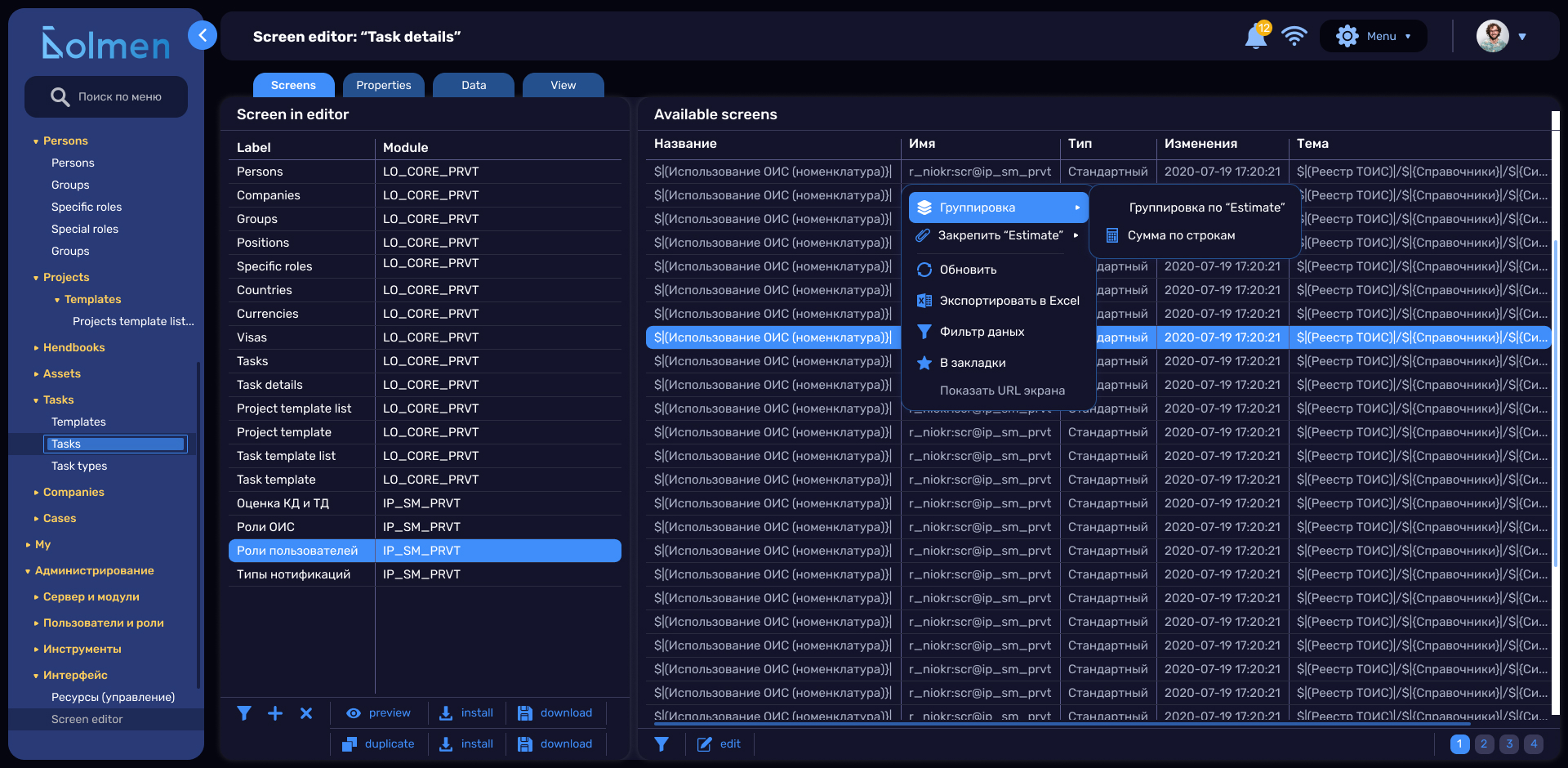Go to page 2 of available screens
This screenshot has width=1568, height=768.
pyautogui.click(x=1485, y=744)
